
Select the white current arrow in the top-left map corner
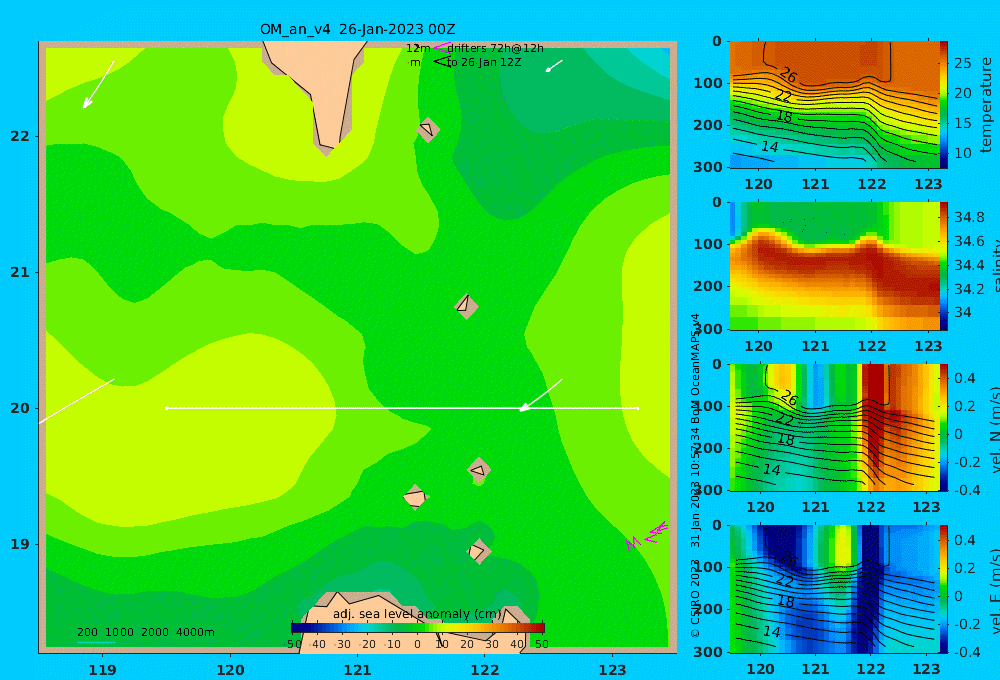(98, 85)
